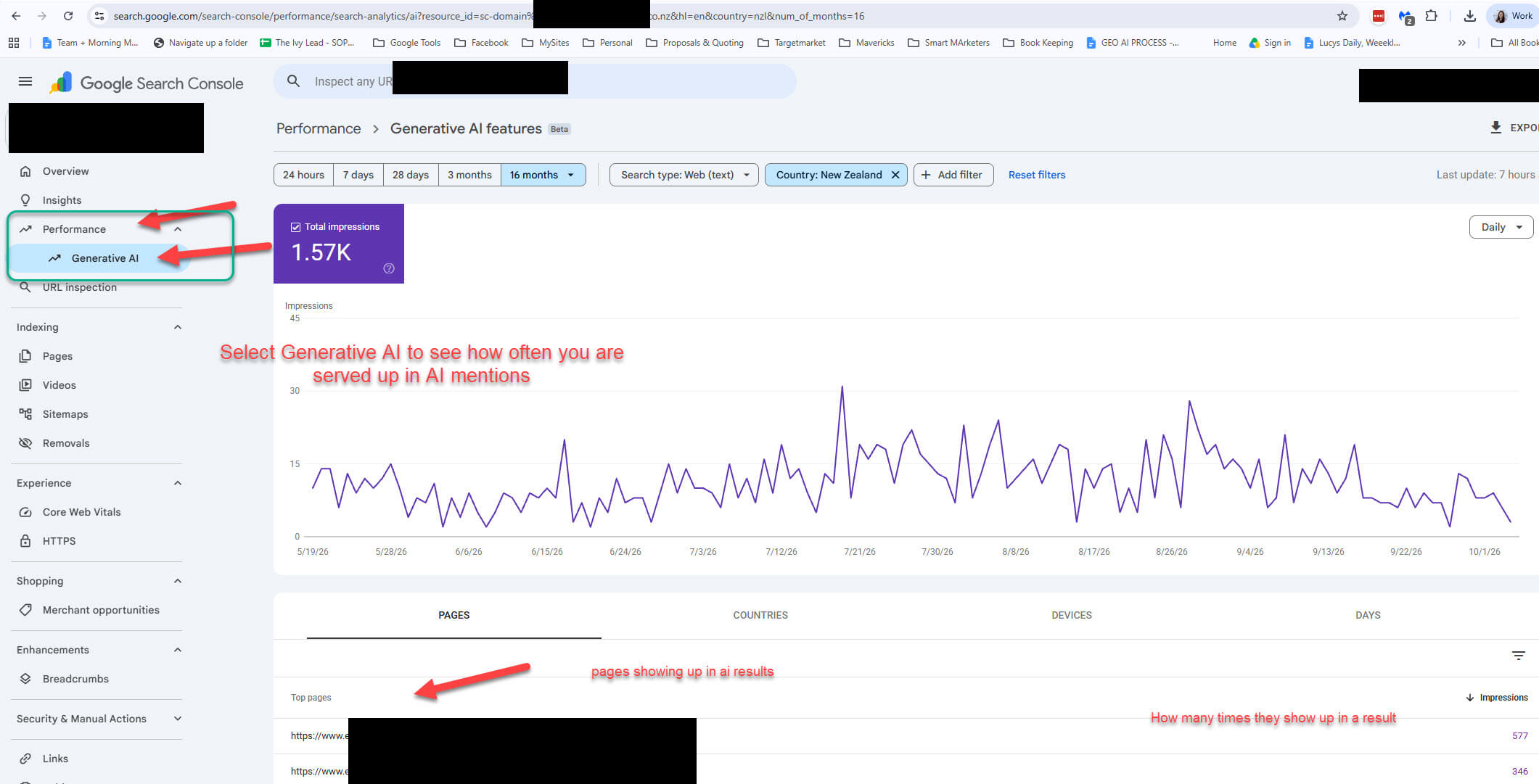Open the main hamburger menu
1539x784 pixels.
click(25, 82)
